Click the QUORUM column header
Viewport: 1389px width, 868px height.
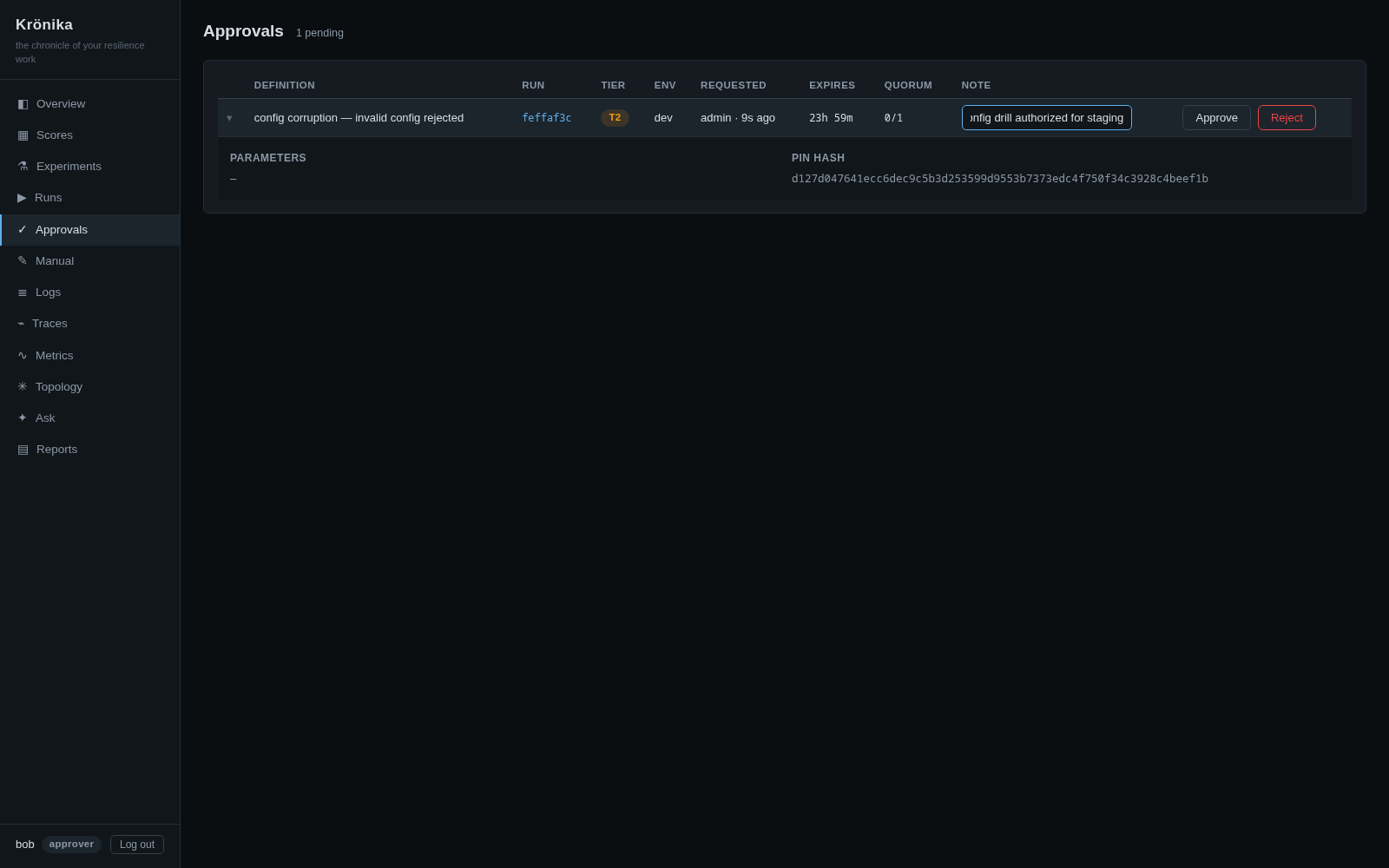click(x=908, y=85)
